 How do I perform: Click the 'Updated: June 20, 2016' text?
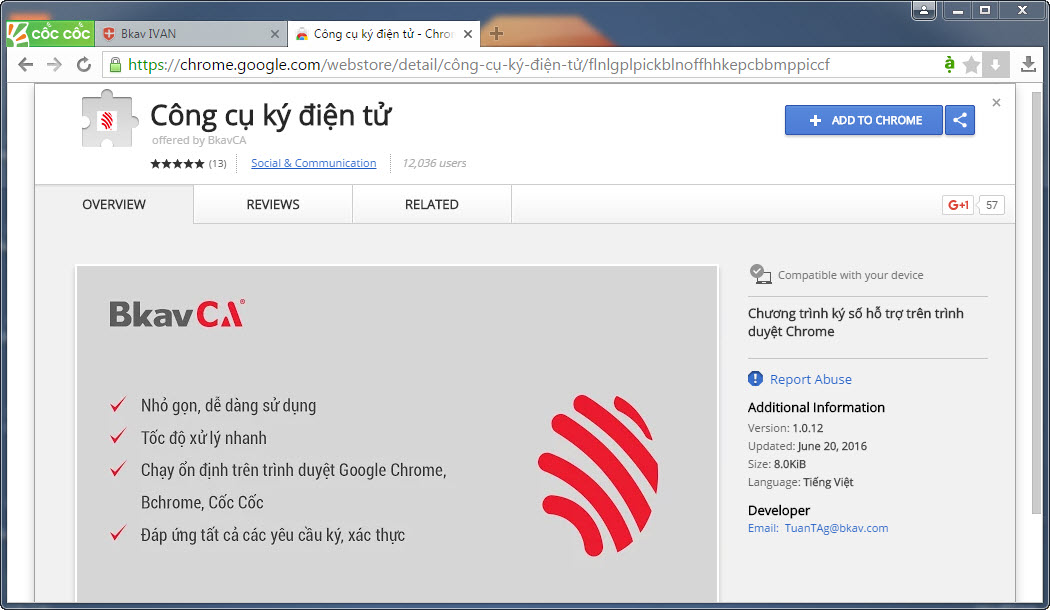808,446
